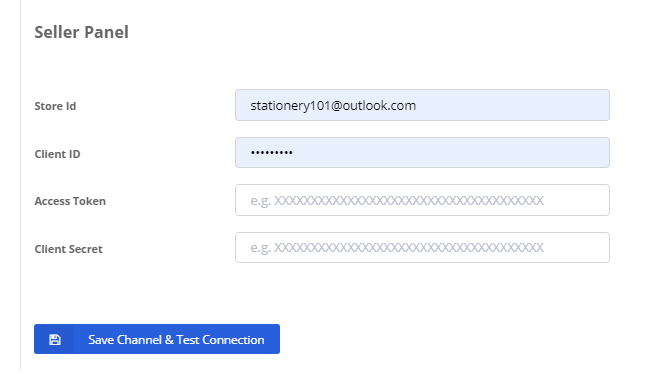Click the masked dots in Client ID

coord(272,152)
